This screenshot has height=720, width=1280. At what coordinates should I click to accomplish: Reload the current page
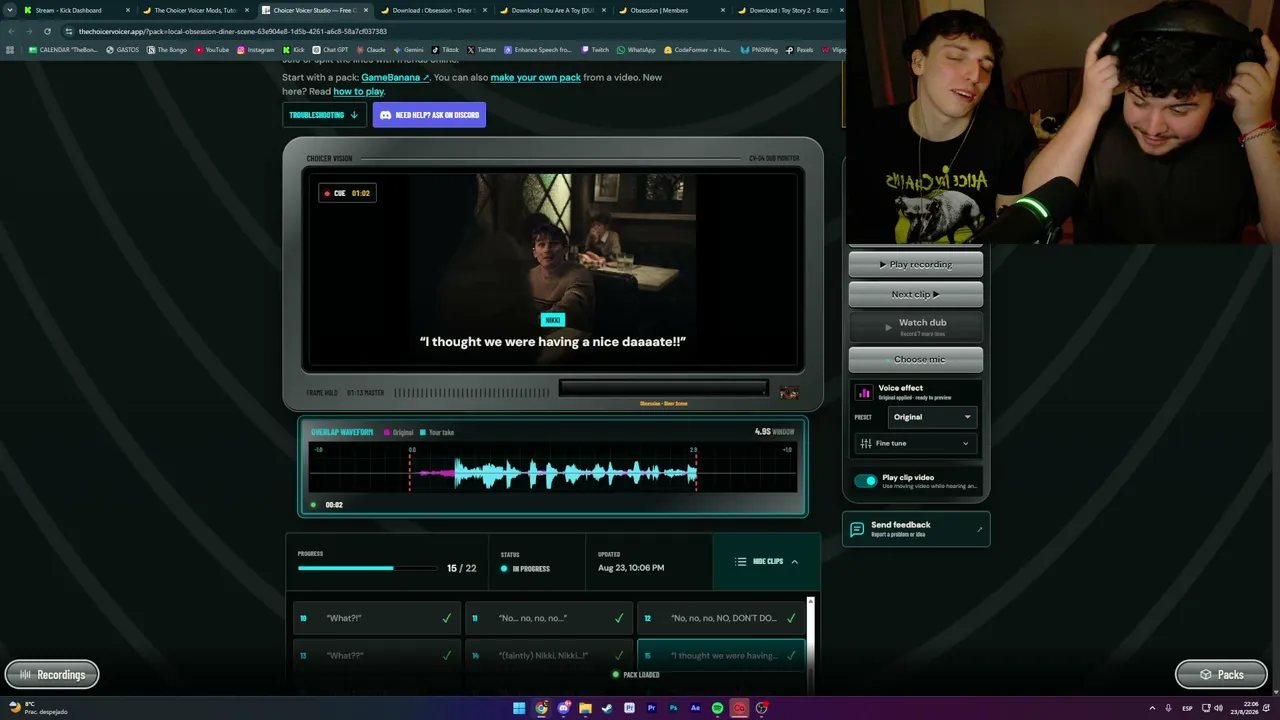click(x=47, y=31)
